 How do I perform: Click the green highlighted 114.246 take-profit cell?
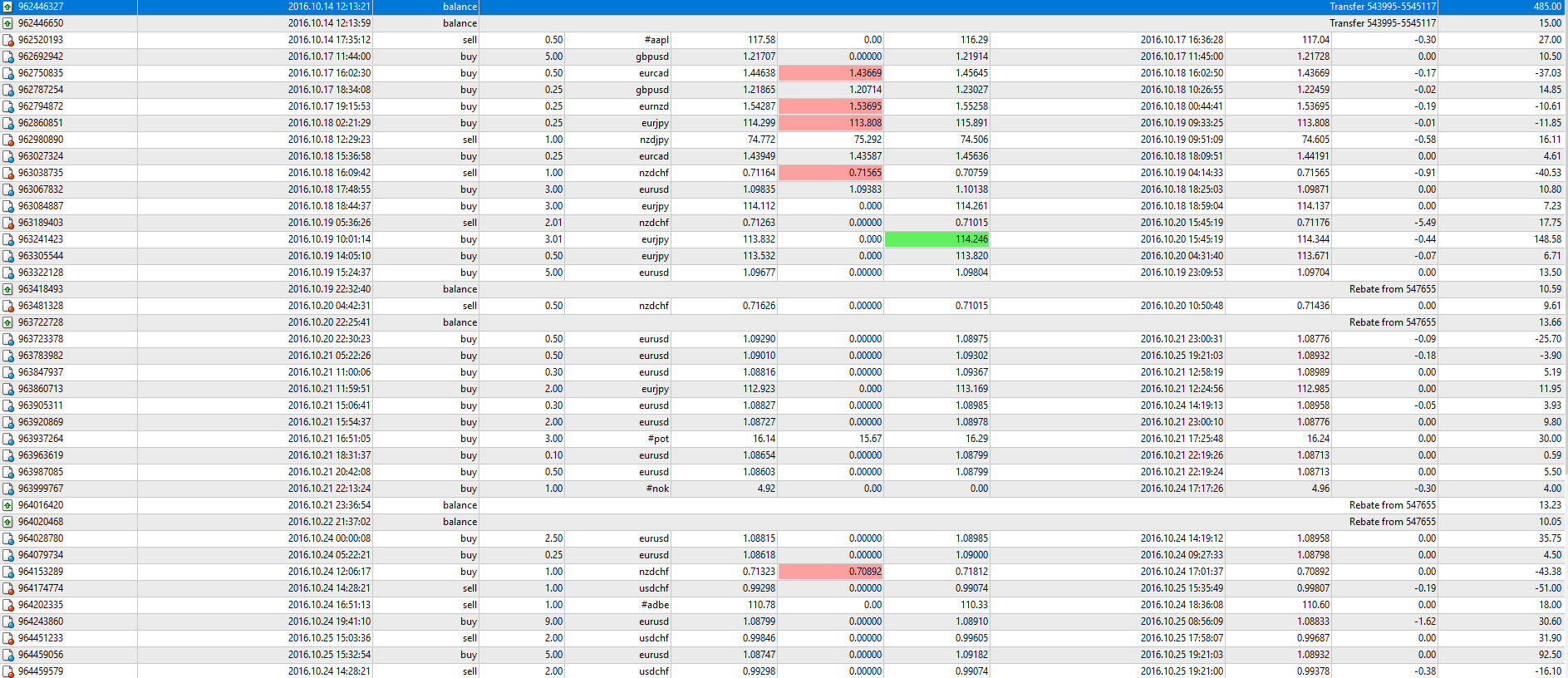click(937, 239)
